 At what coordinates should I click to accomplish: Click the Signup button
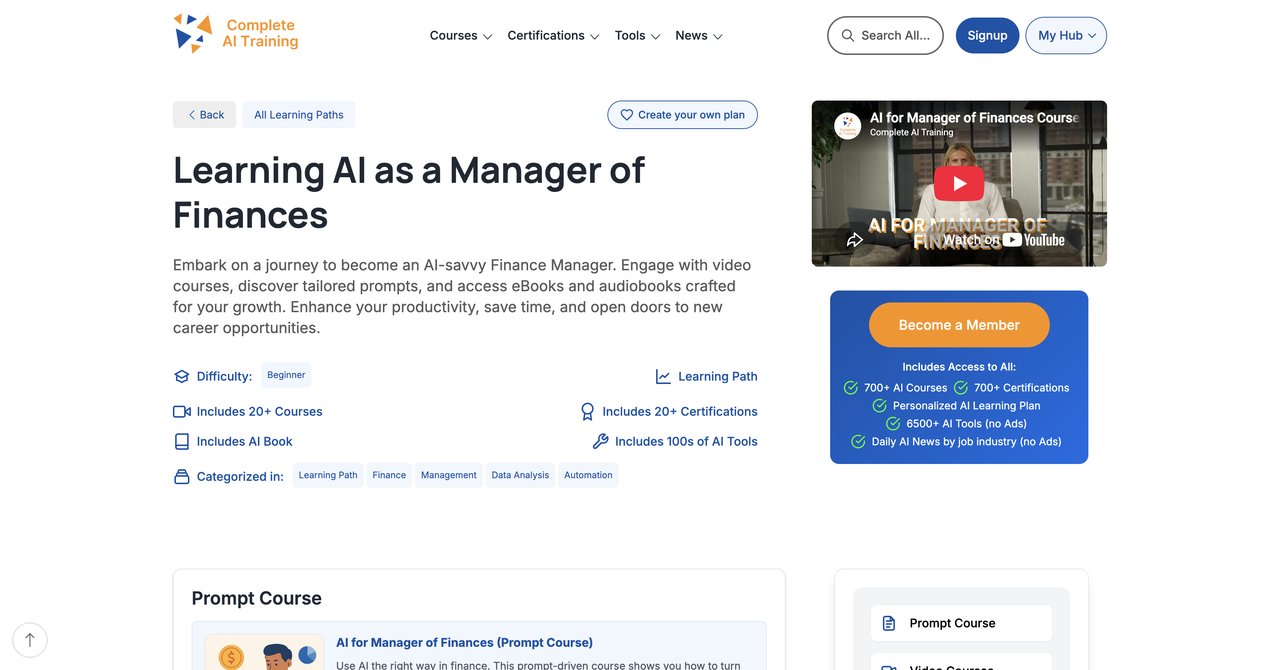tap(987, 35)
